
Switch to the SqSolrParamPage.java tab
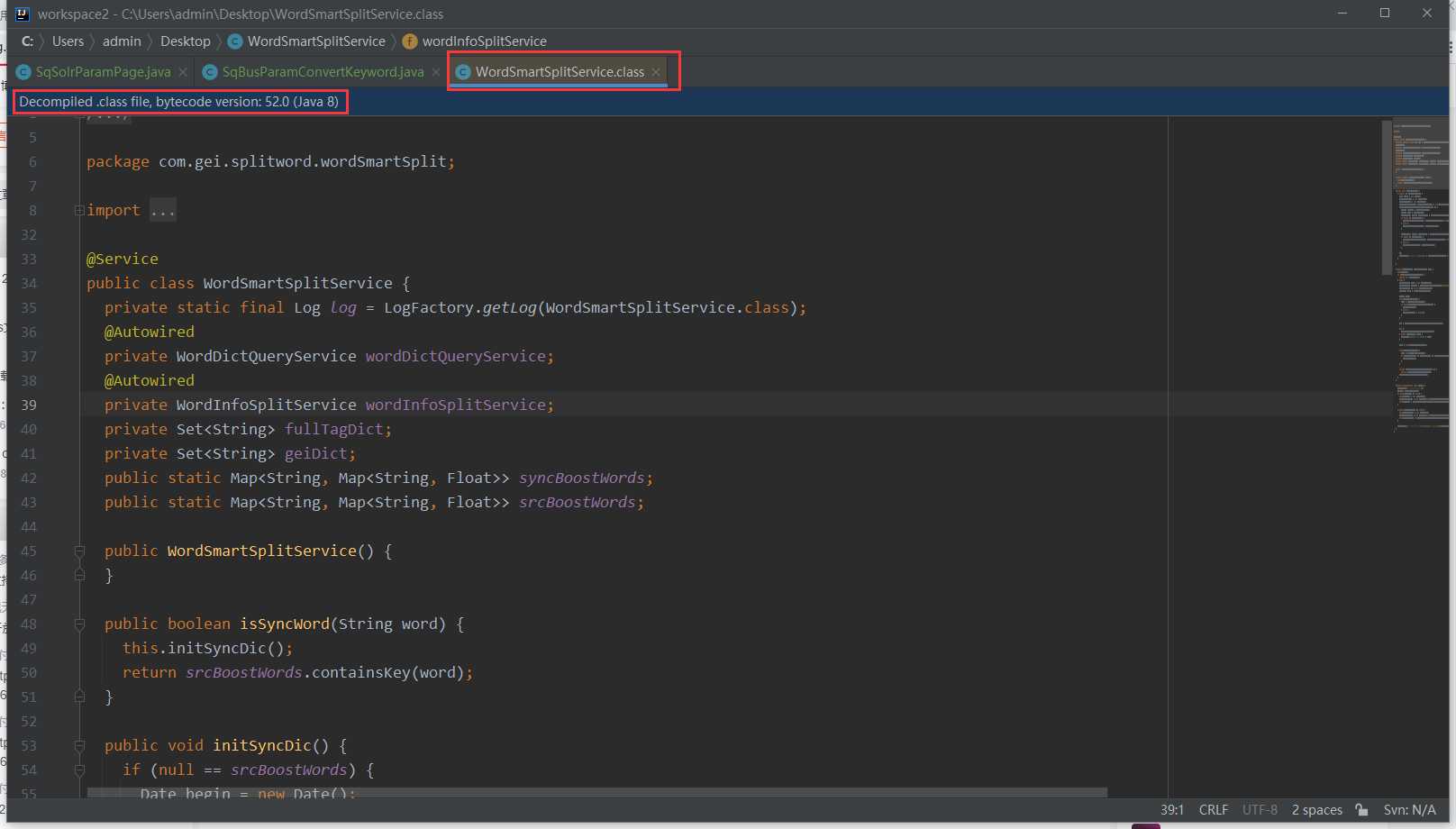tap(103, 71)
